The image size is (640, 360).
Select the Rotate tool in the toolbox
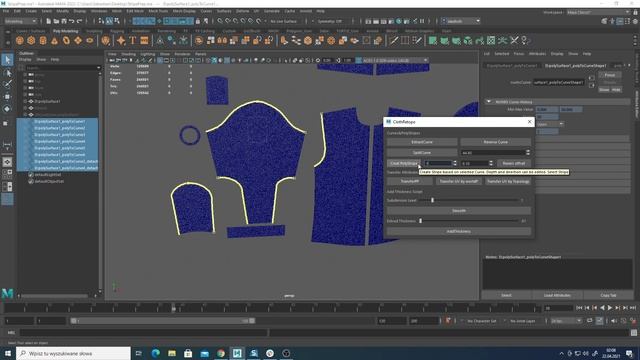coord(7,109)
